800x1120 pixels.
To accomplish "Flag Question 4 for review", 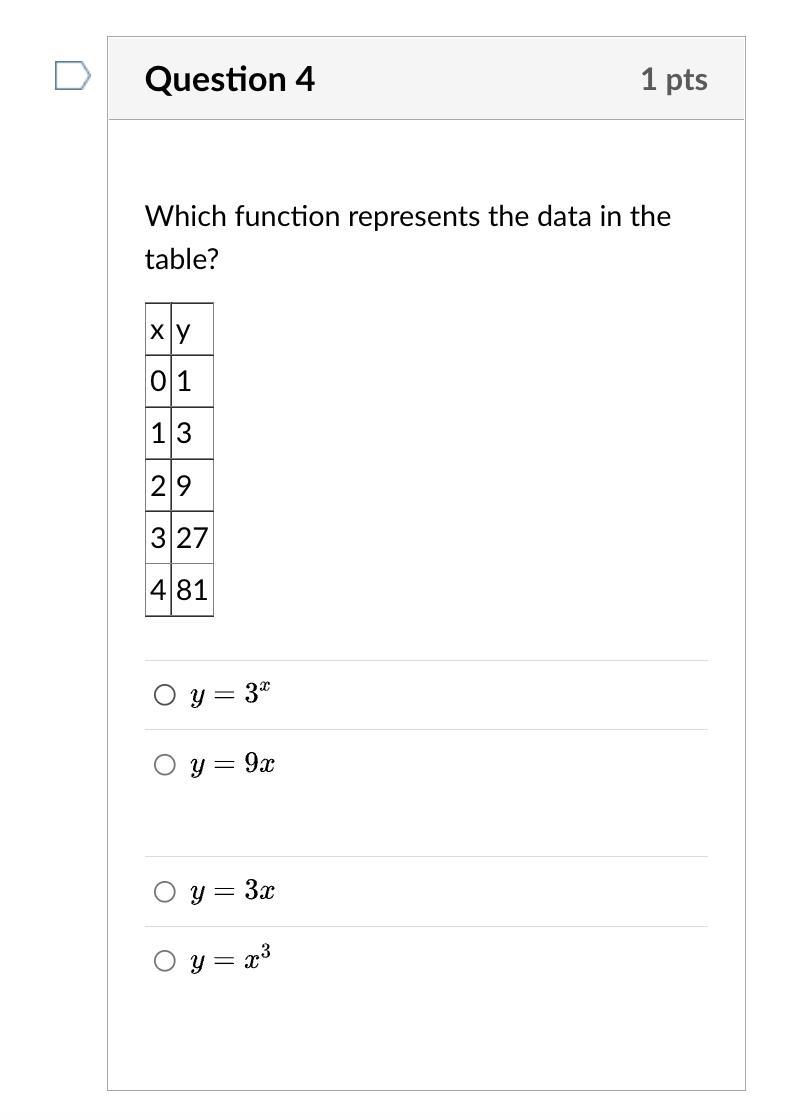I will tap(72, 76).
